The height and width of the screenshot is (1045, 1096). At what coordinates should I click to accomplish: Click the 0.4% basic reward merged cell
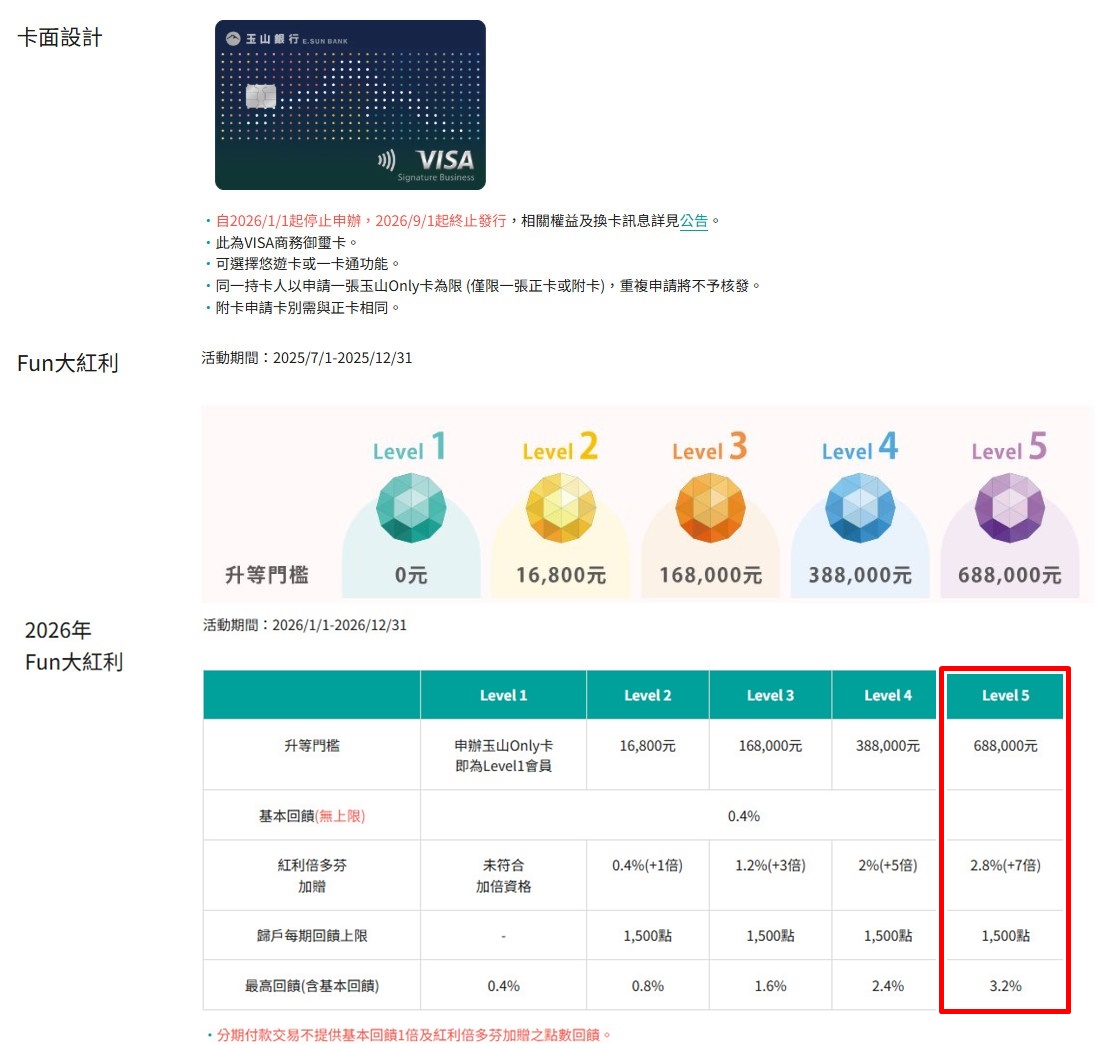743,816
